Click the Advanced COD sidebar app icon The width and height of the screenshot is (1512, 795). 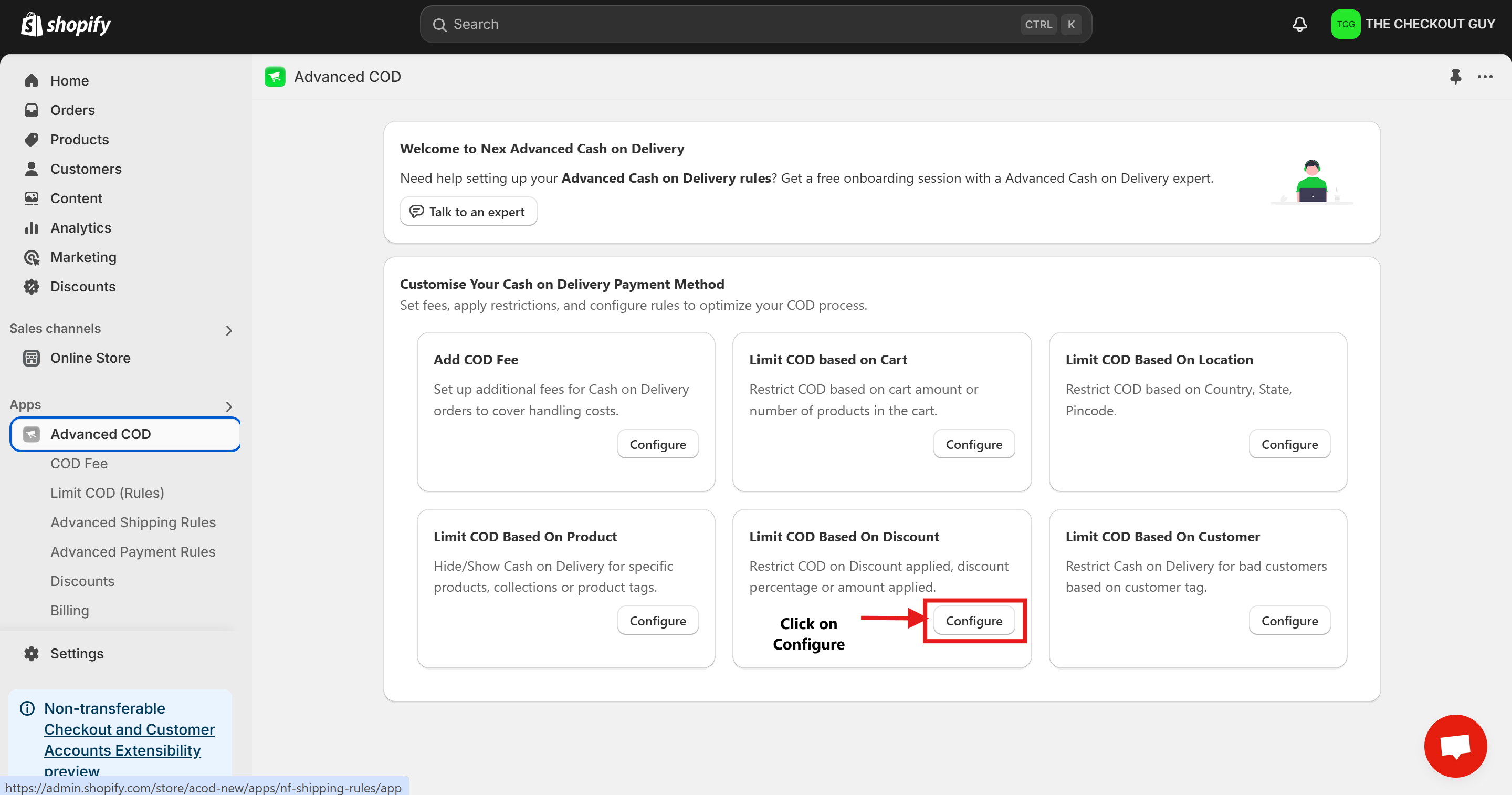[31, 434]
